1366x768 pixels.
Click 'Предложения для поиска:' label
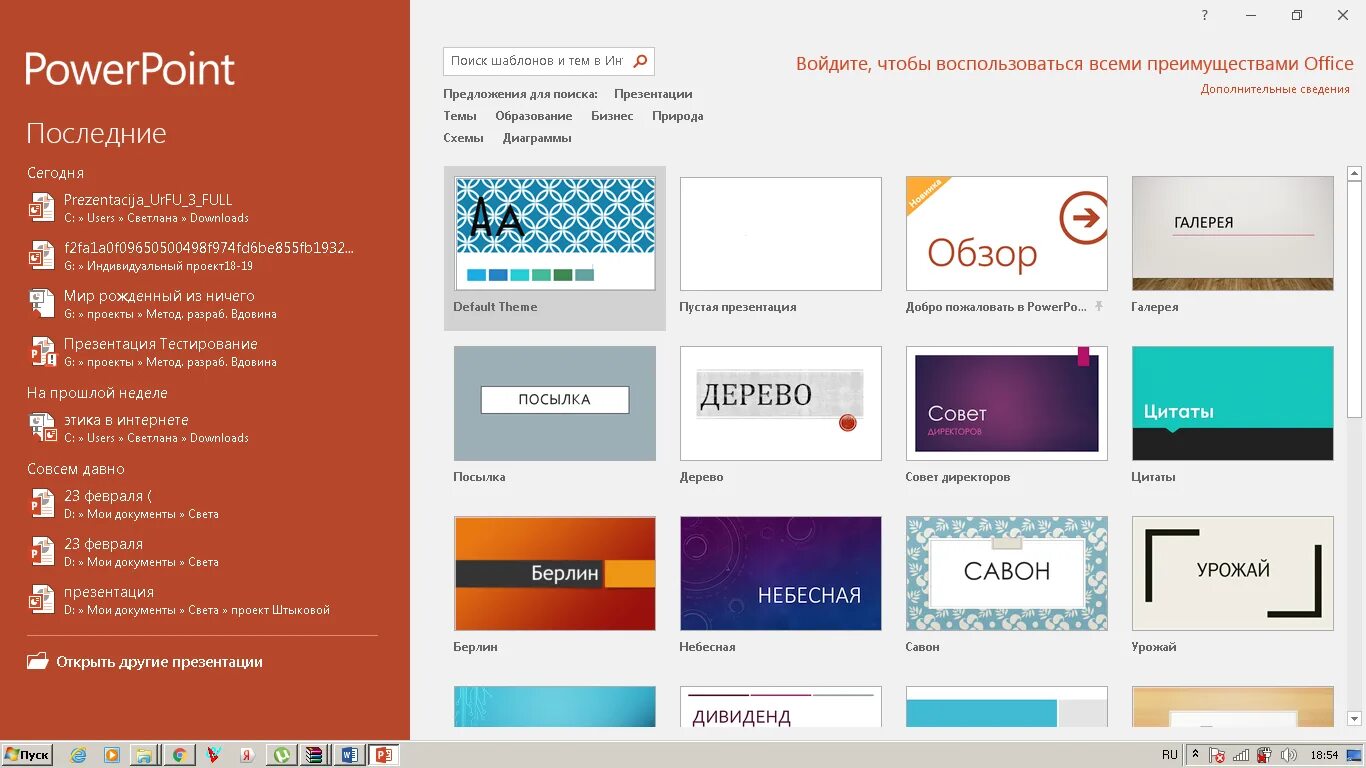tap(520, 94)
